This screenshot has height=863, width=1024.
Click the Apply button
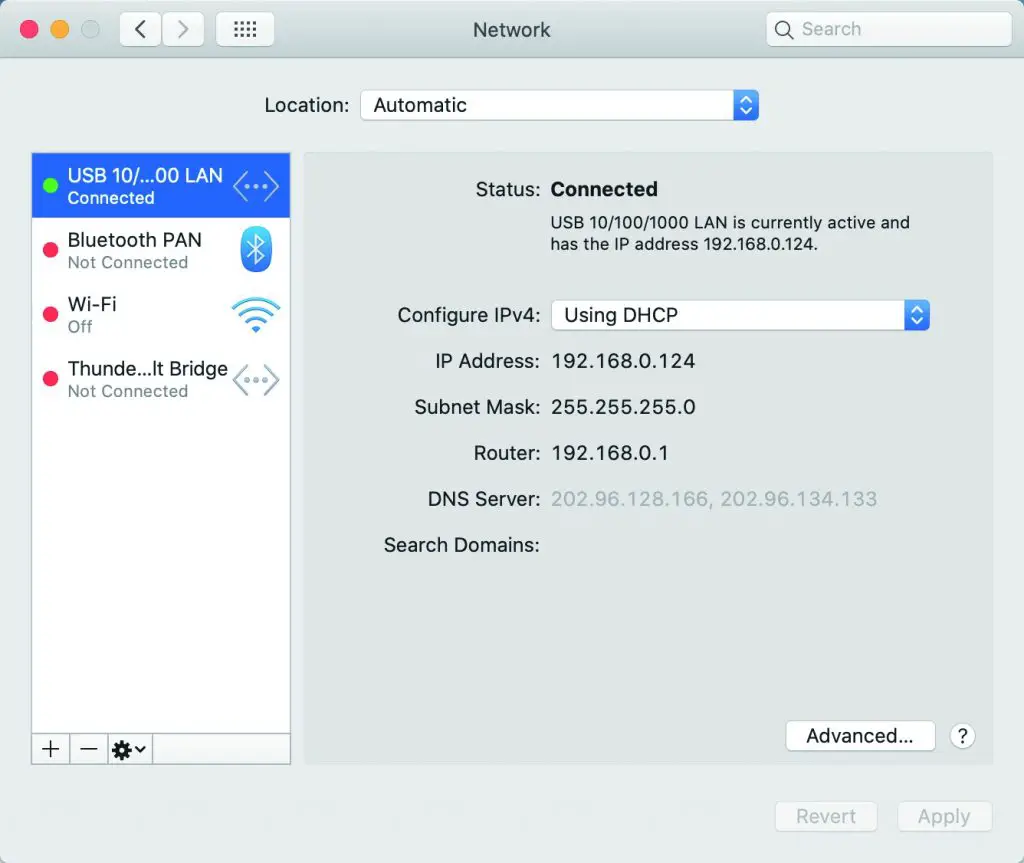point(944,817)
